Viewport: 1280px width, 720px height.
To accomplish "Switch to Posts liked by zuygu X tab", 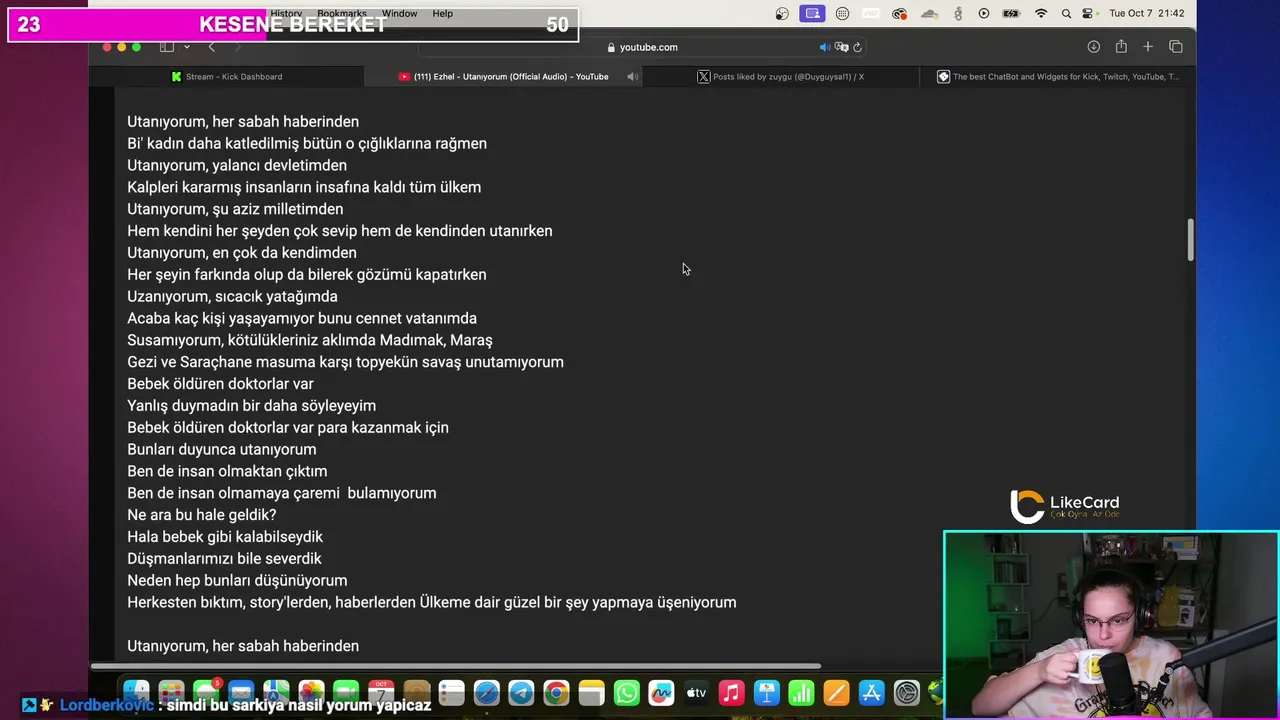I will pos(780,76).
